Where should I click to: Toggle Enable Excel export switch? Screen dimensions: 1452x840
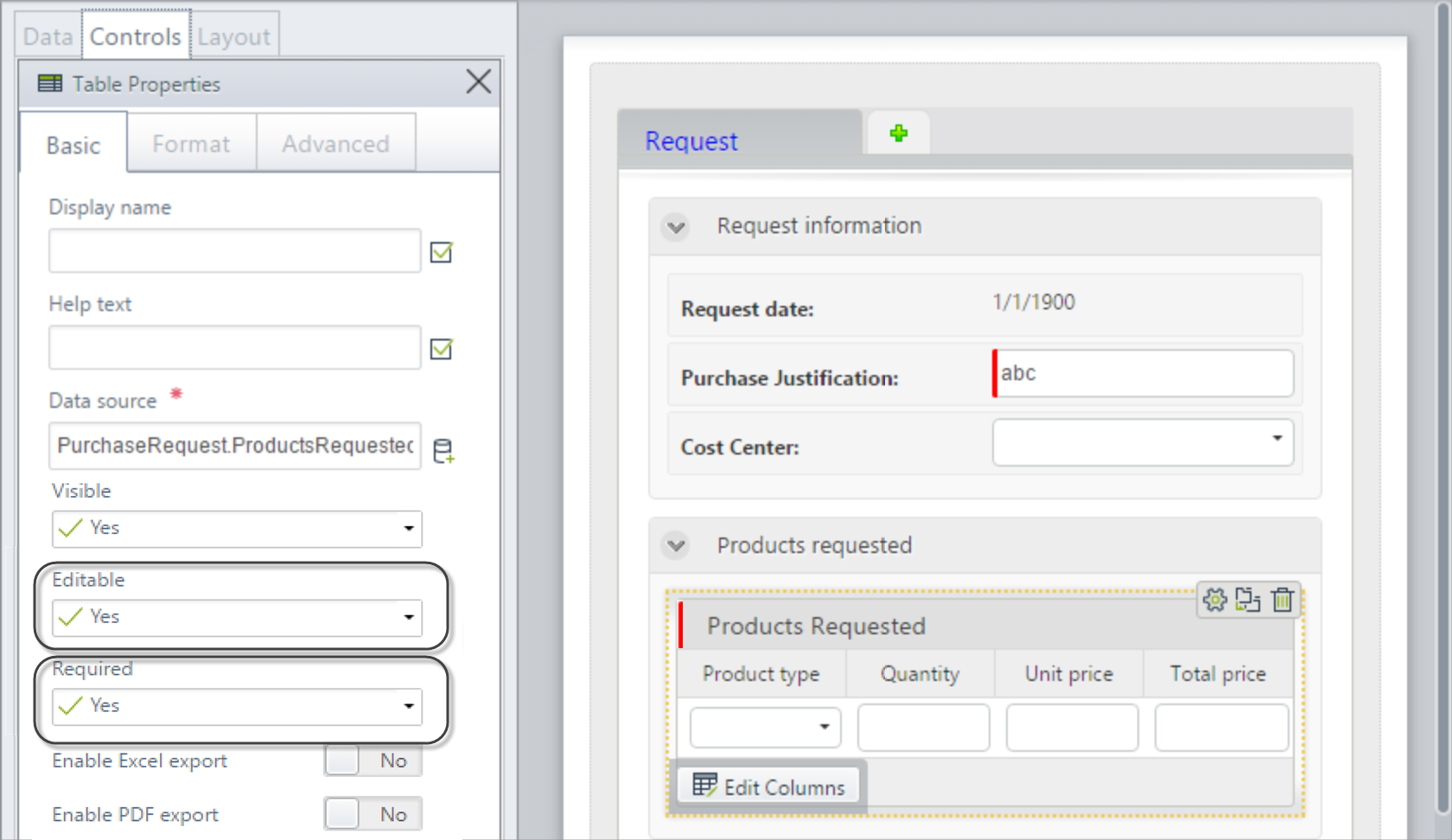tap(373, 760)
